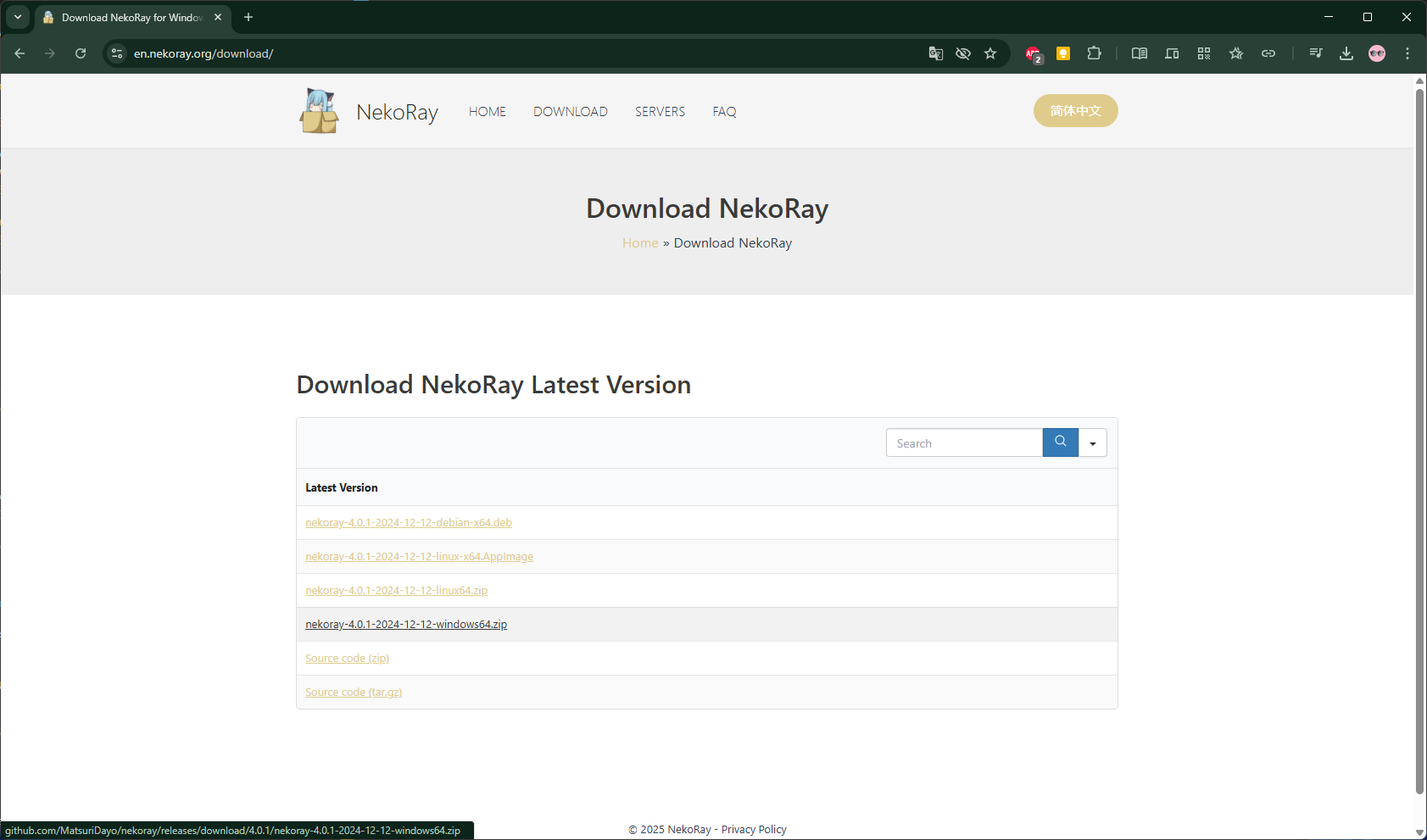
Task: Click the crossed-out eye icon in address bar
Action: [x=963, y=53]
